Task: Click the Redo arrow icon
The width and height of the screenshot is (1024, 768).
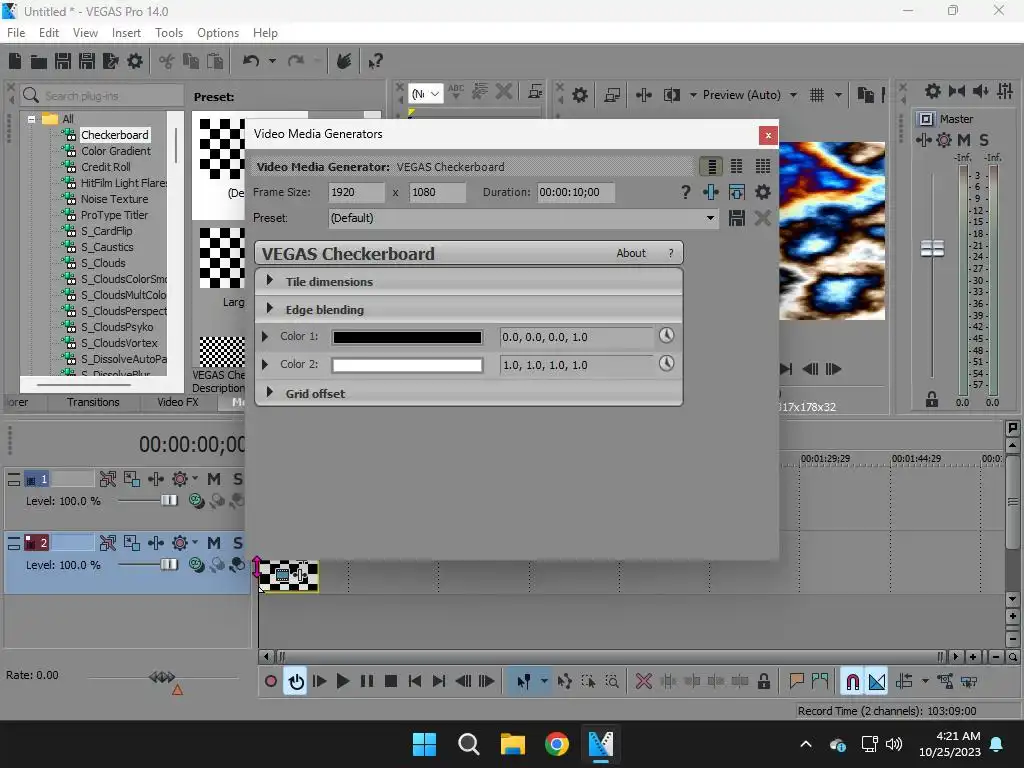Action: [296, 61]
